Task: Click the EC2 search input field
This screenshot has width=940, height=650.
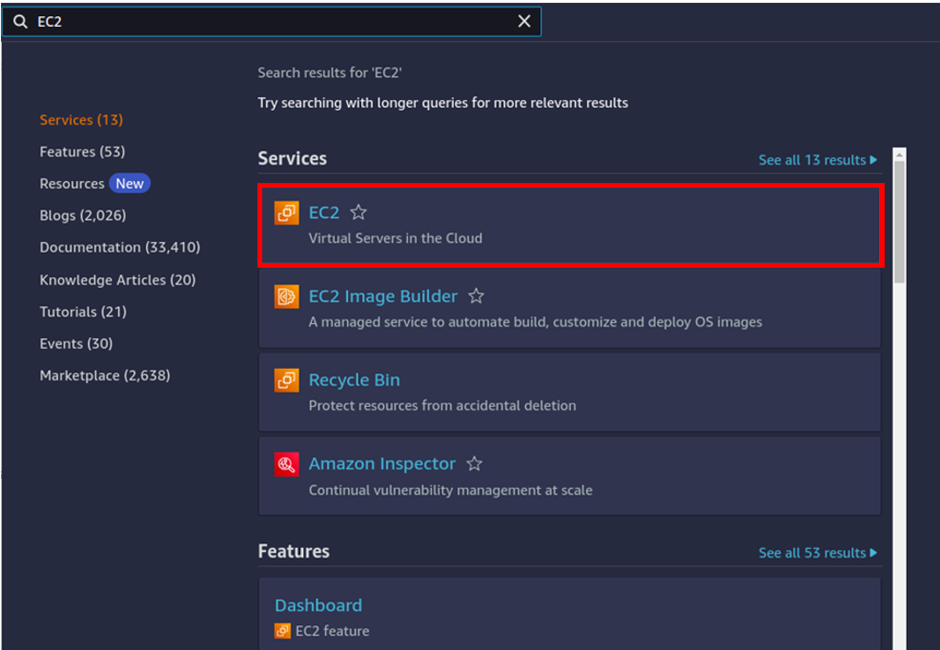Action: [x=272, y=22]
